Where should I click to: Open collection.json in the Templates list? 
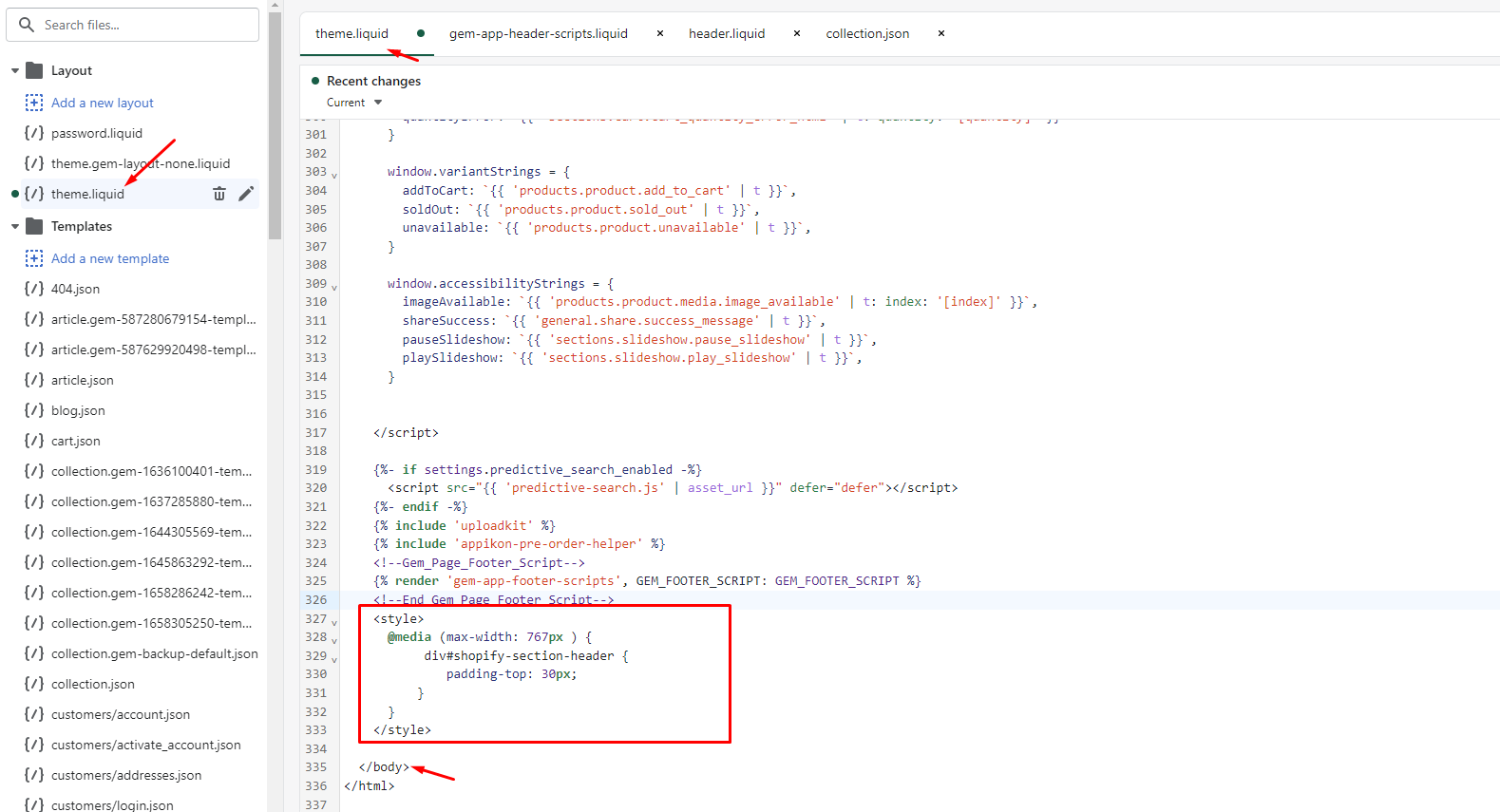93,684
